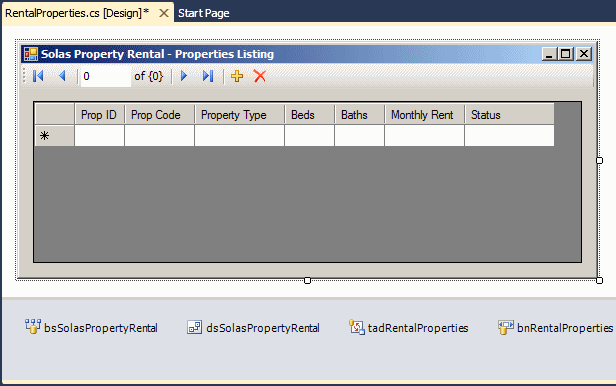The height and width of the screenshot is (386, 616).
Task: Click the empty Prop Code cell
Action: click(x=160, y=136)
